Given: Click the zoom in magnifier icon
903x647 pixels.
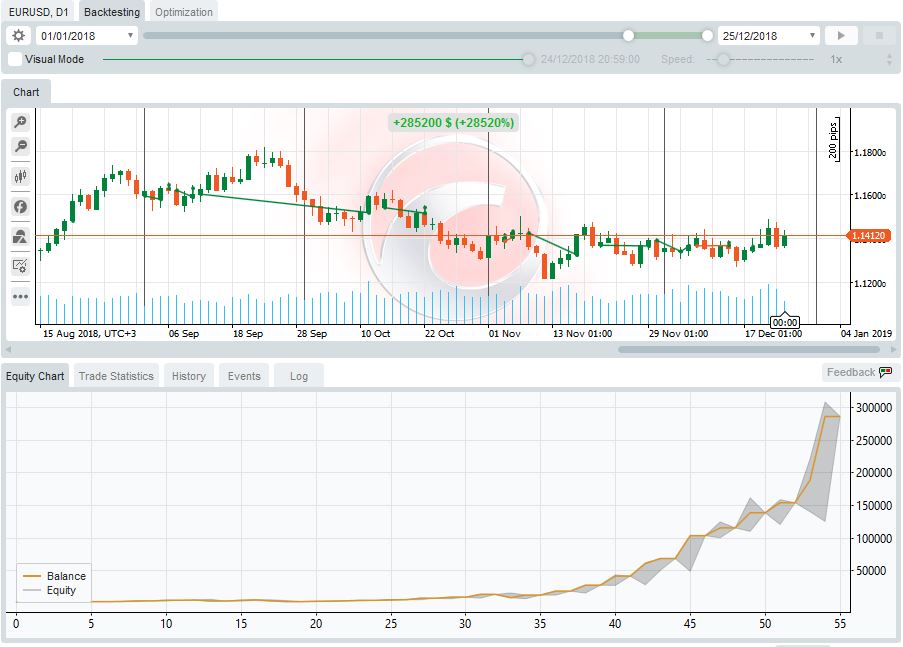Looking at the screenshot, I should coord(20,122).
